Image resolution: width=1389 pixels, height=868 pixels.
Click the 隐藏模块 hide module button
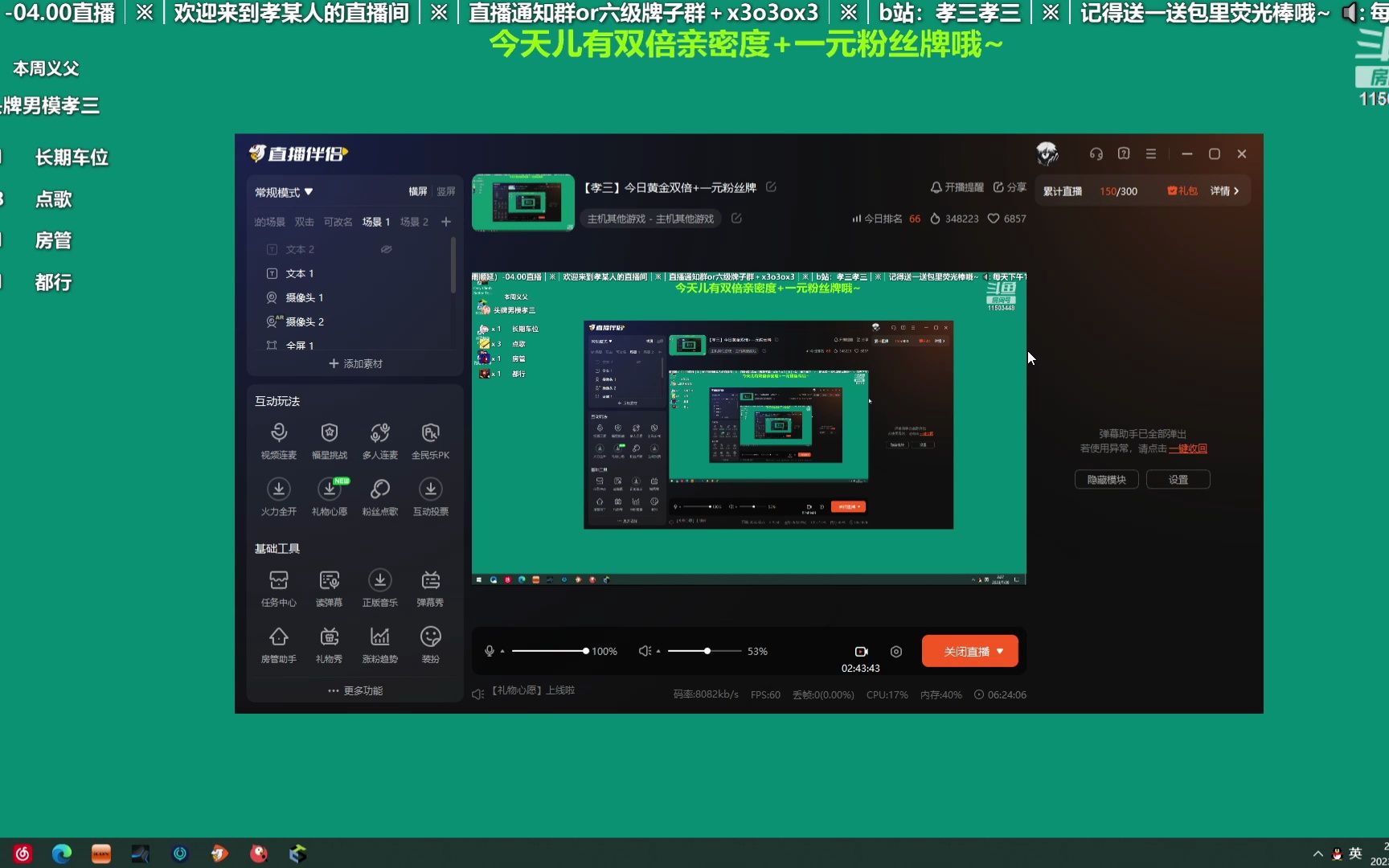pos(1107,480)
